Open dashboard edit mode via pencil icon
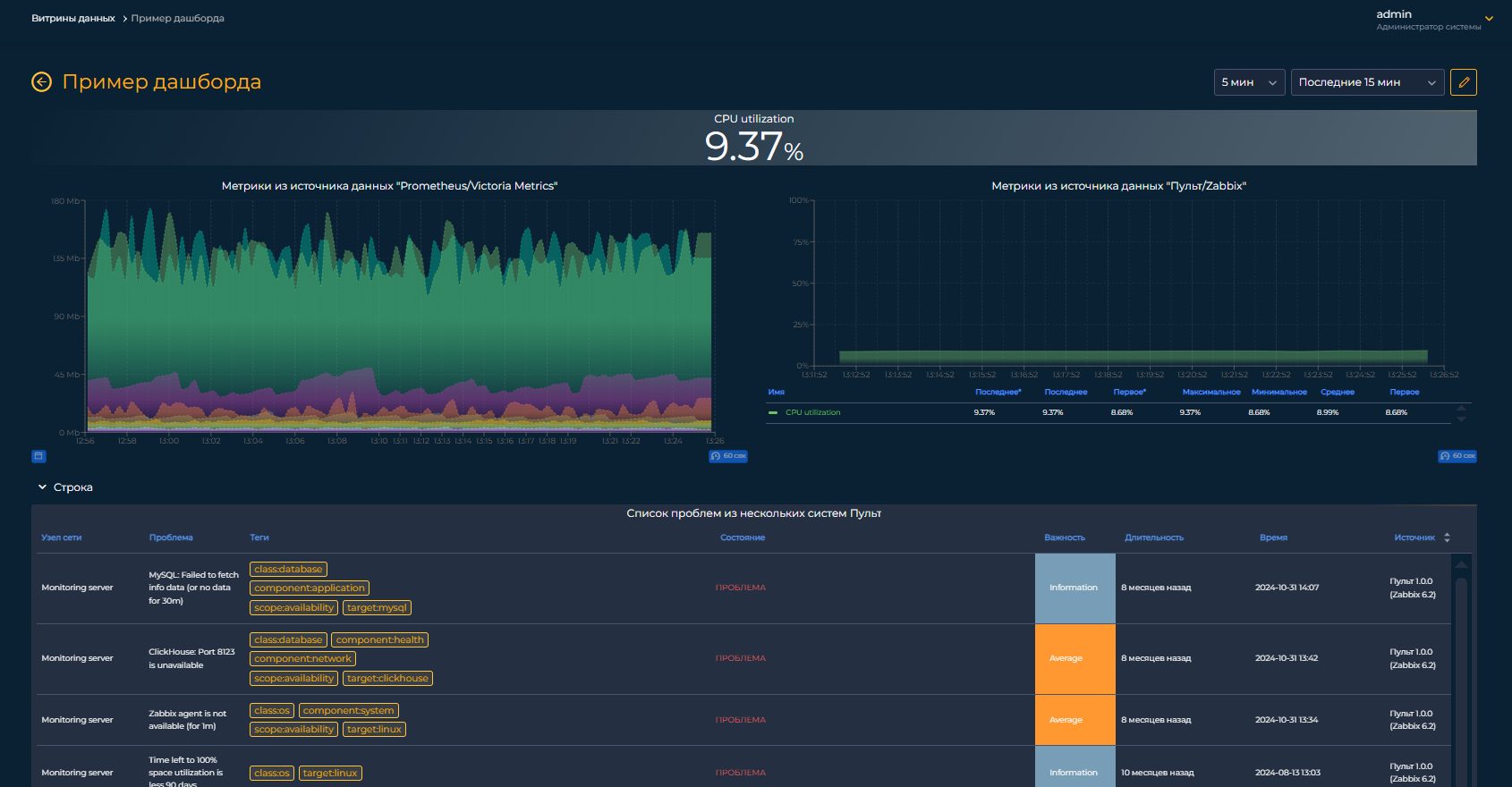1512x787 pixels. coord(1463,82)
